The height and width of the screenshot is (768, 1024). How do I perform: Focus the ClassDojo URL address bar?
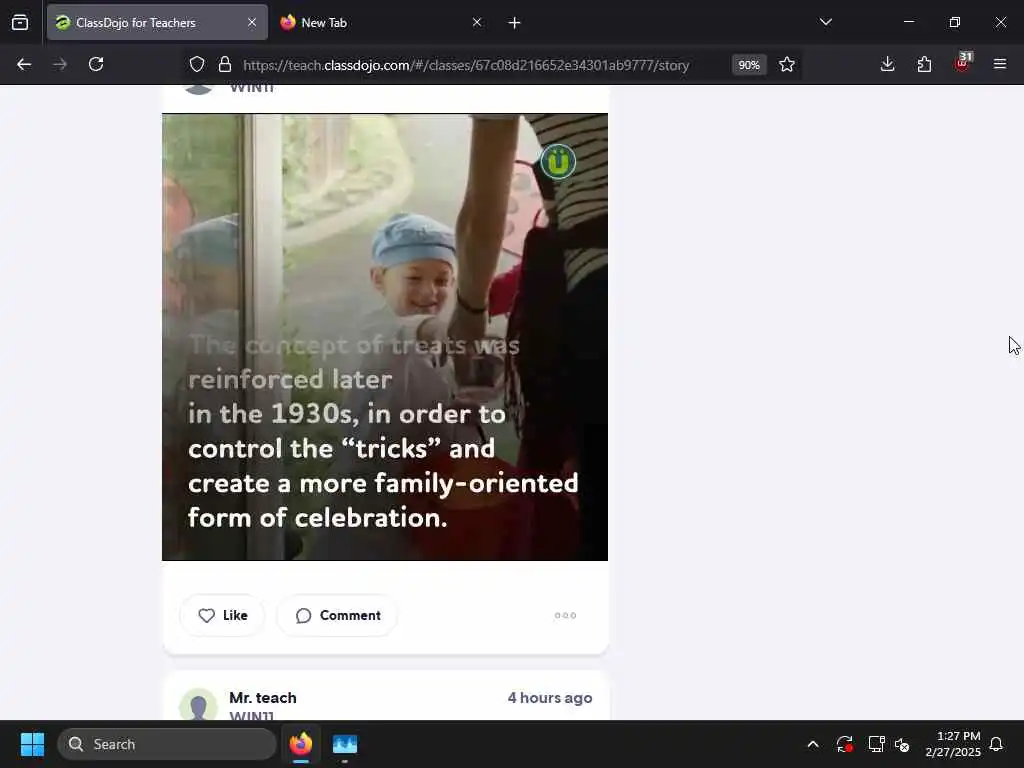[466, 65]
